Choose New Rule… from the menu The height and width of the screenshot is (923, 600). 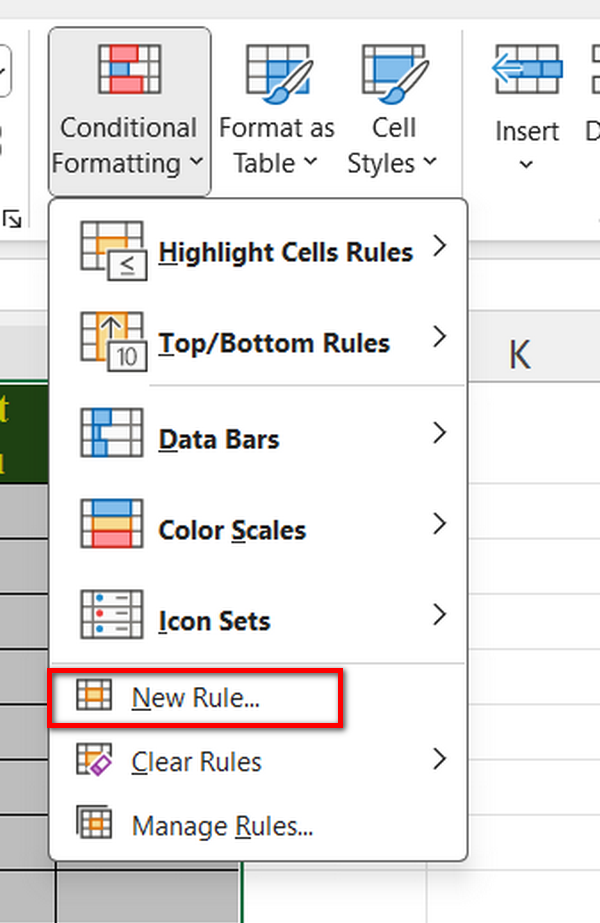point(195,698)
